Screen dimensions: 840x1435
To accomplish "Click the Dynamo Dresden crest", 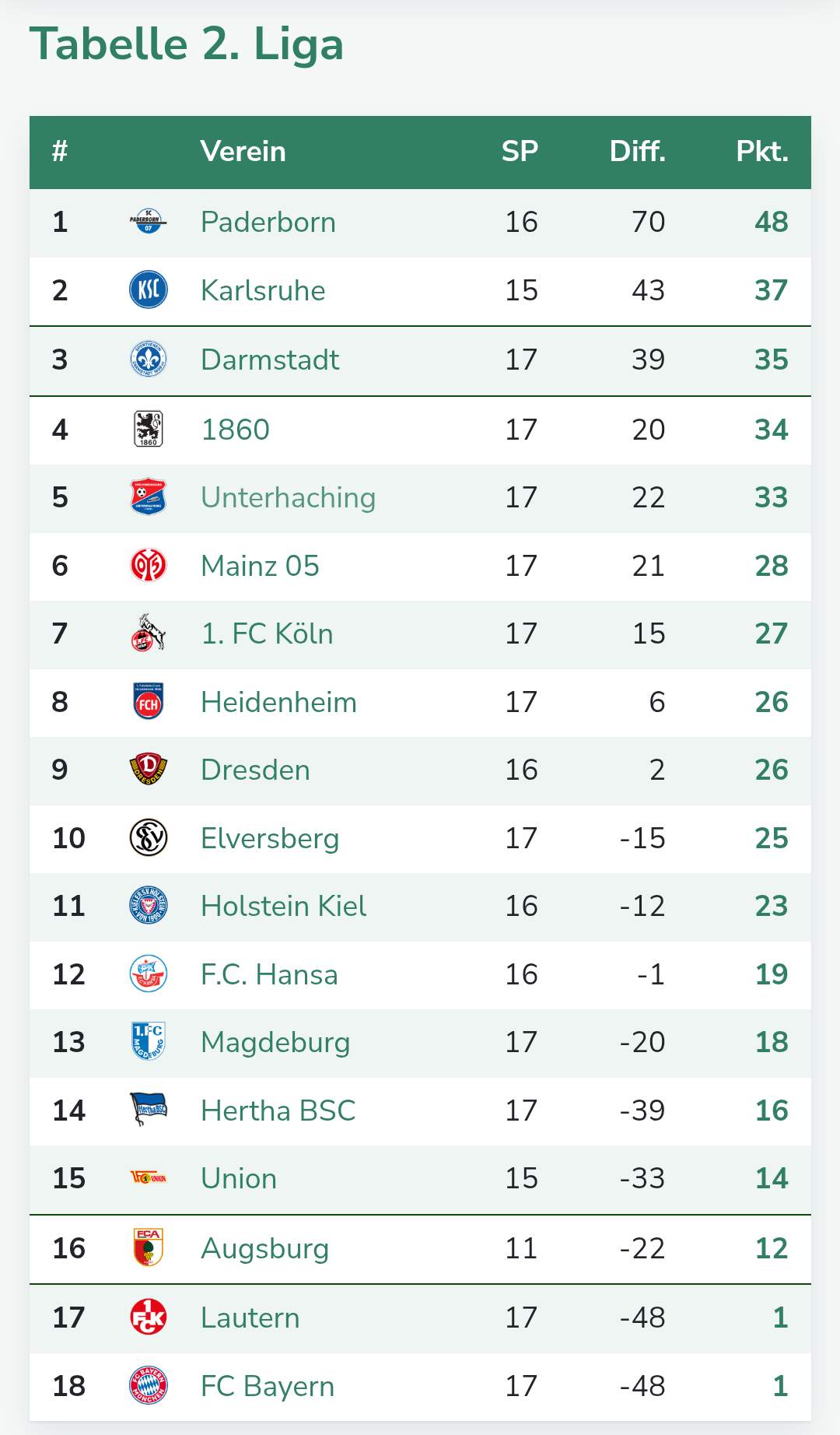I will [149, 770].
